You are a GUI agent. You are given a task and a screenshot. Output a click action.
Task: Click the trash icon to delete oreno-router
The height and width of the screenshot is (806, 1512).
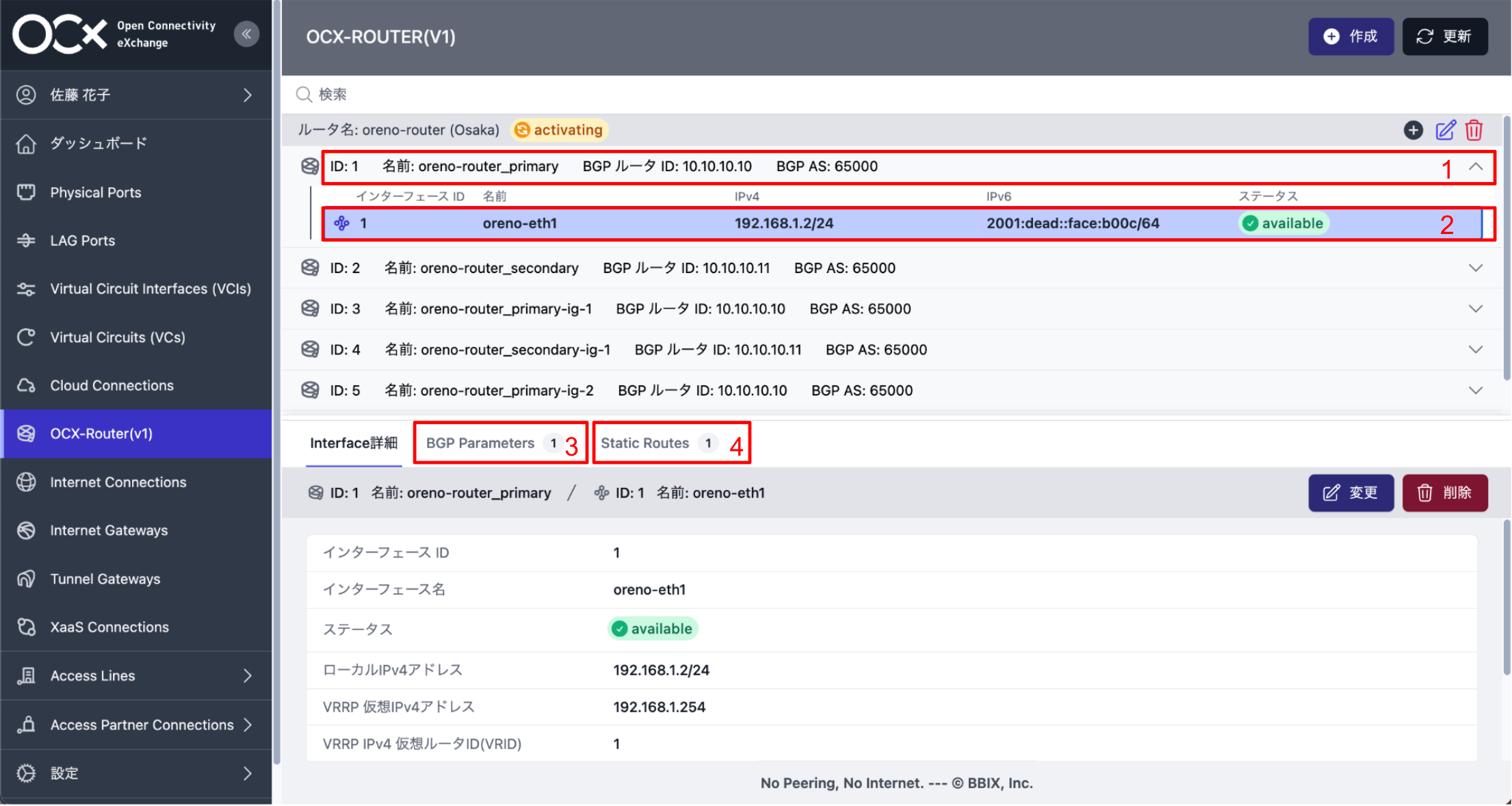tap(1475, 129)
